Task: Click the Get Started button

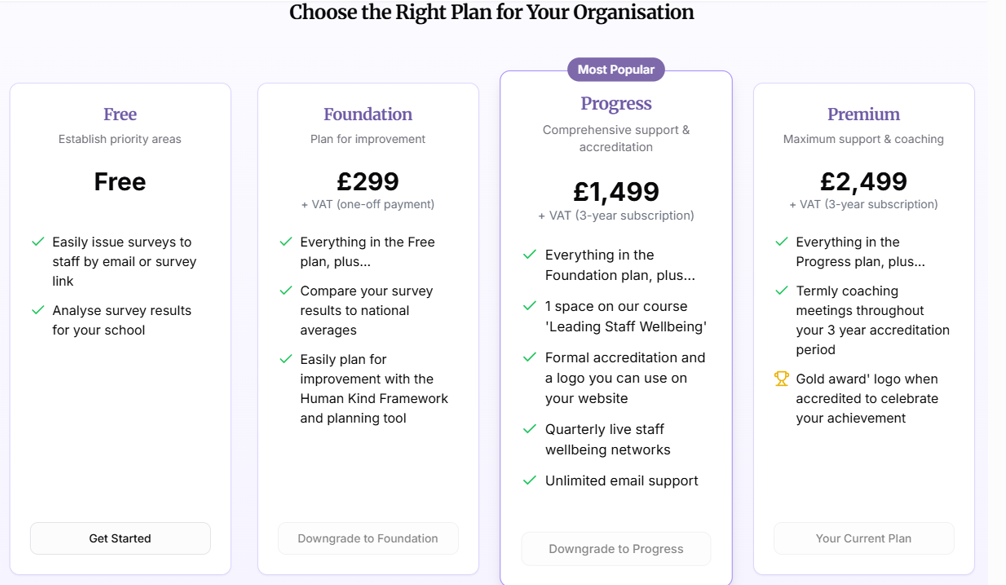Action: [120, 538]
